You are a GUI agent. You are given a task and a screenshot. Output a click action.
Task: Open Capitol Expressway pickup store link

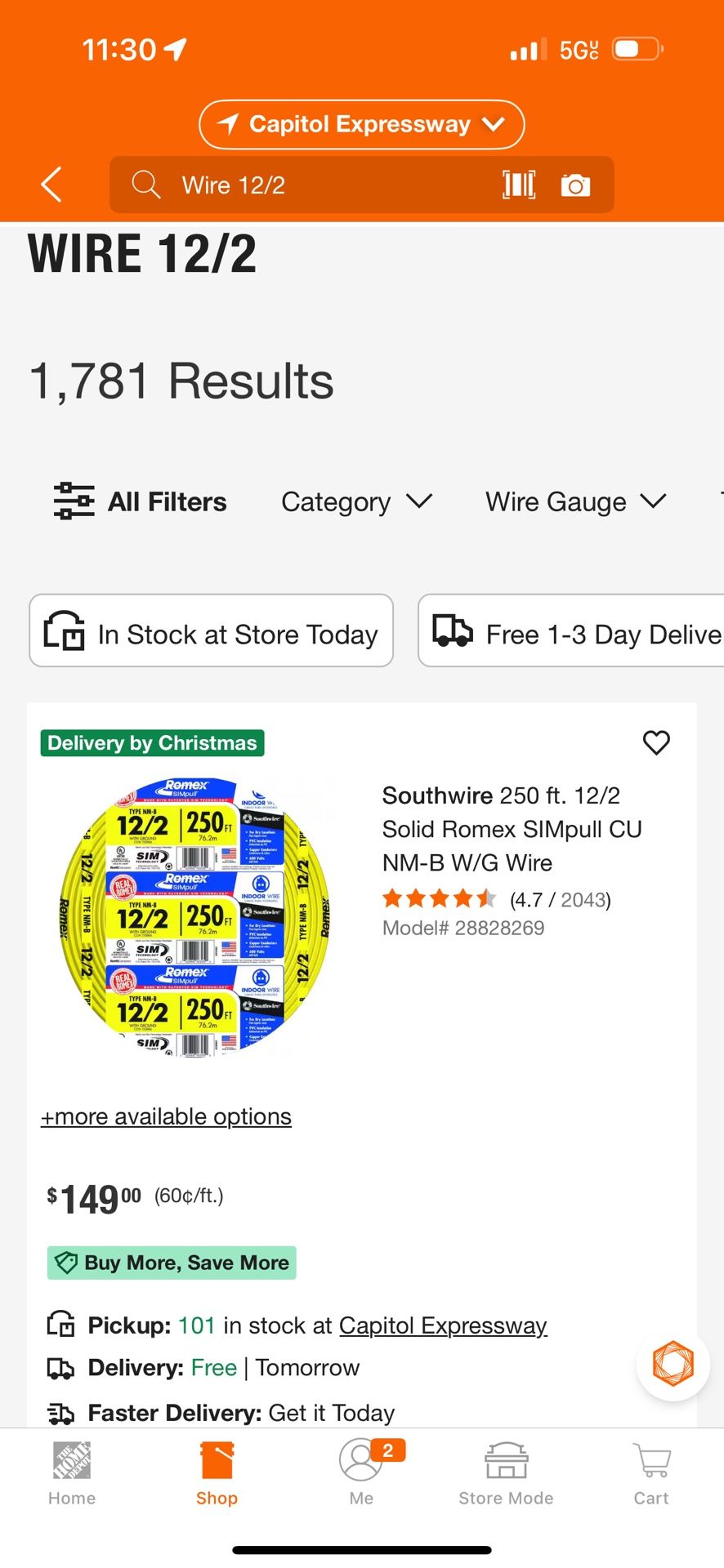pyautogui.click(x=443, y=1325)
